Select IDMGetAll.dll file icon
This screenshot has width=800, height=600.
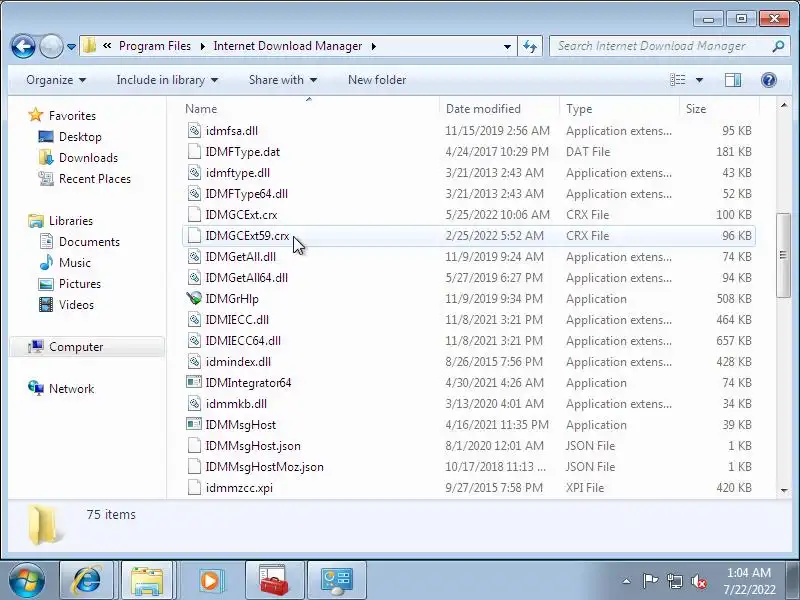[194, 257]
